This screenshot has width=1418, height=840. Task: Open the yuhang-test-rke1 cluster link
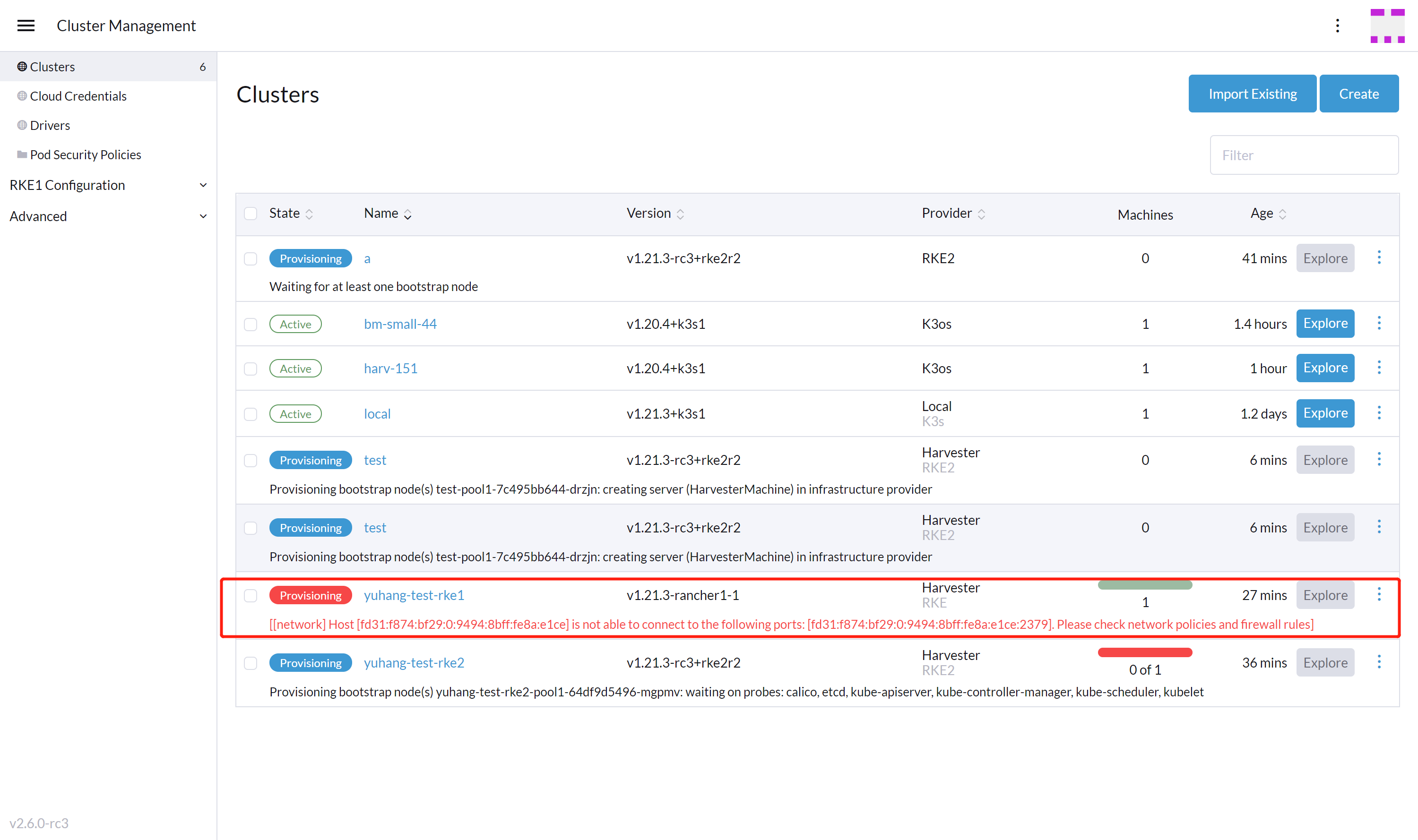pos(414,595)
